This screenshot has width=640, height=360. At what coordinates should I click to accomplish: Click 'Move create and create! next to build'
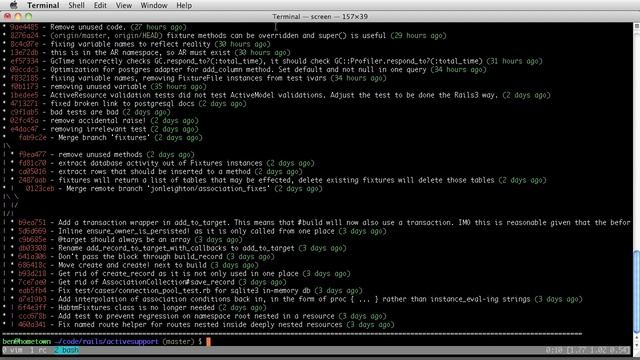(x=132, y=266)
